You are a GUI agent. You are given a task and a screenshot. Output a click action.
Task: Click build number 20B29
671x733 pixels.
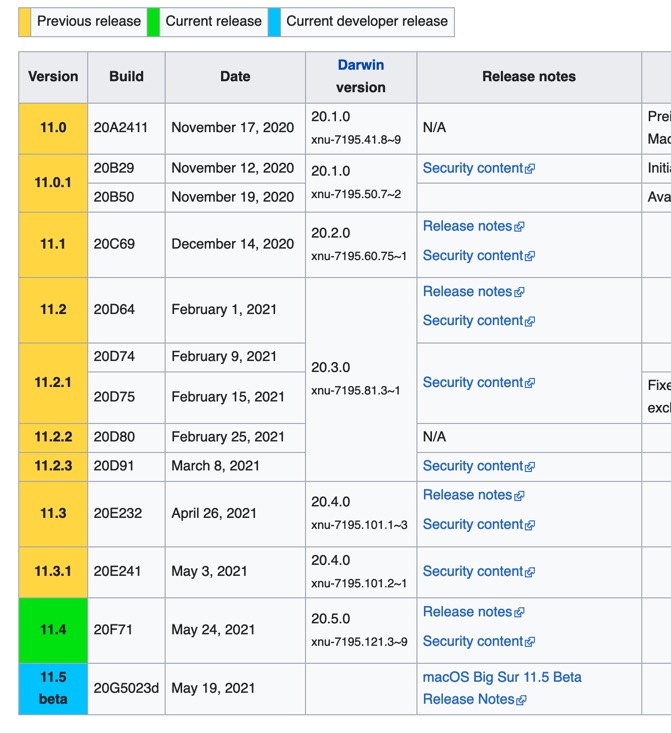(x=114, y=168)
